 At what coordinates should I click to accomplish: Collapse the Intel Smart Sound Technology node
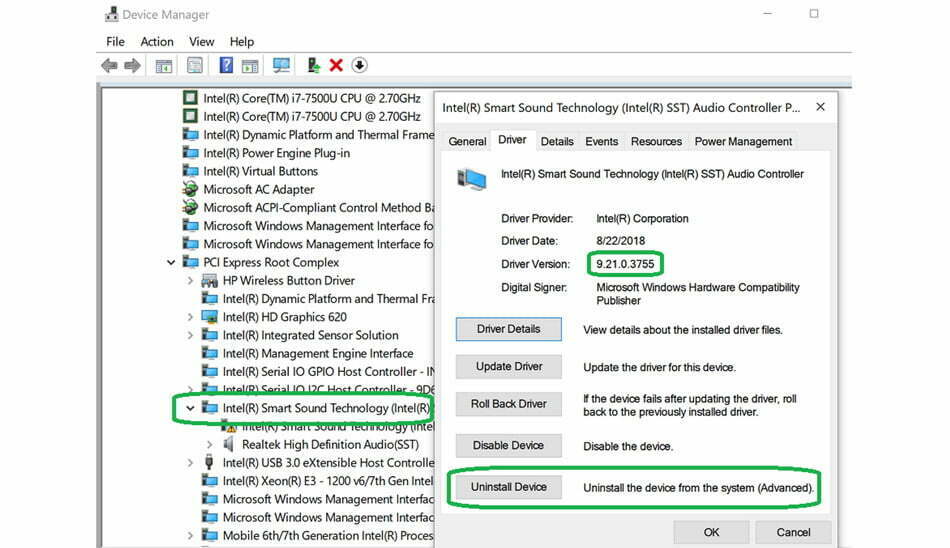190,408
